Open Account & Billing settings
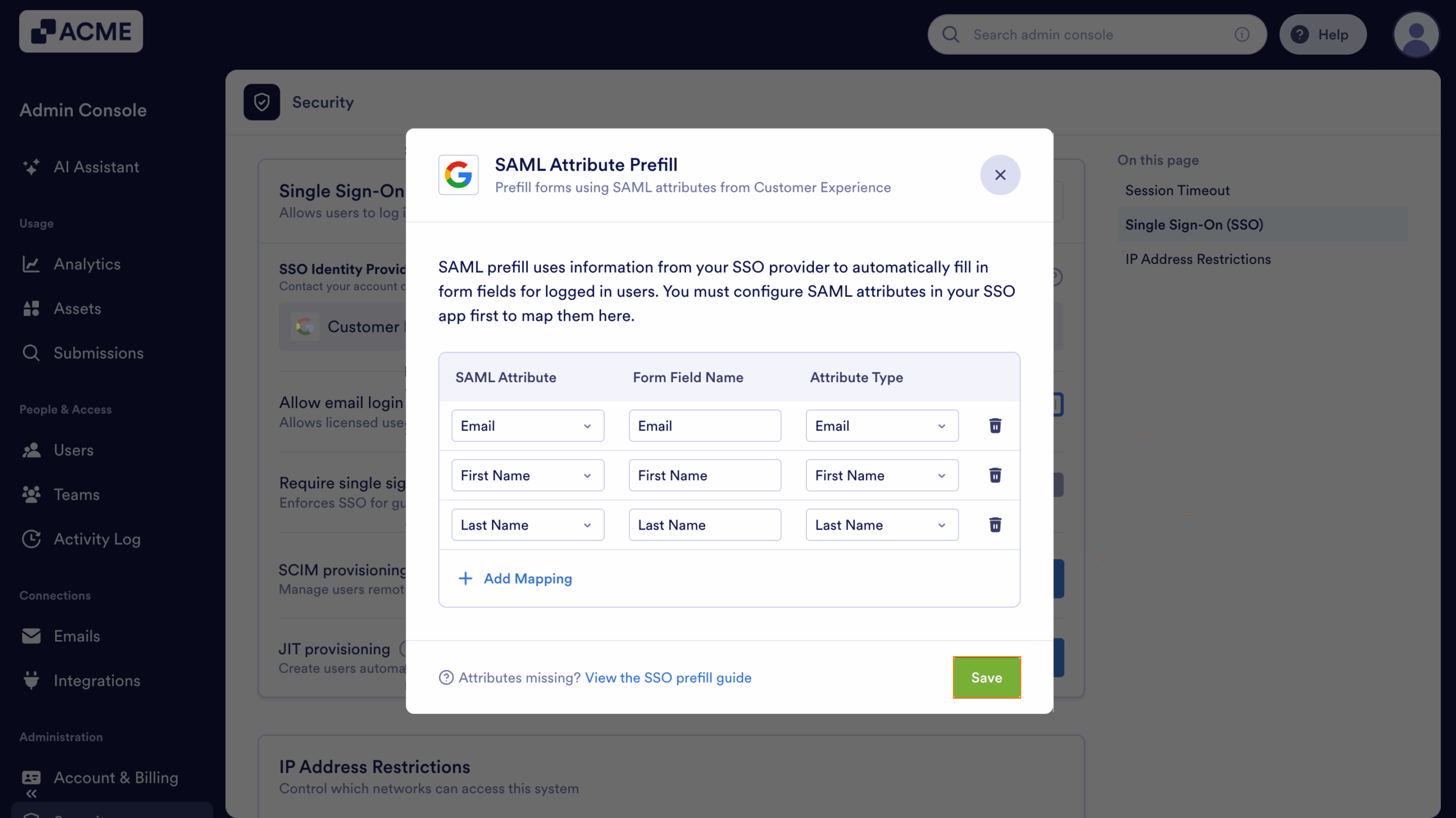The image size is (1456, 818). click(x=115, y=778)
